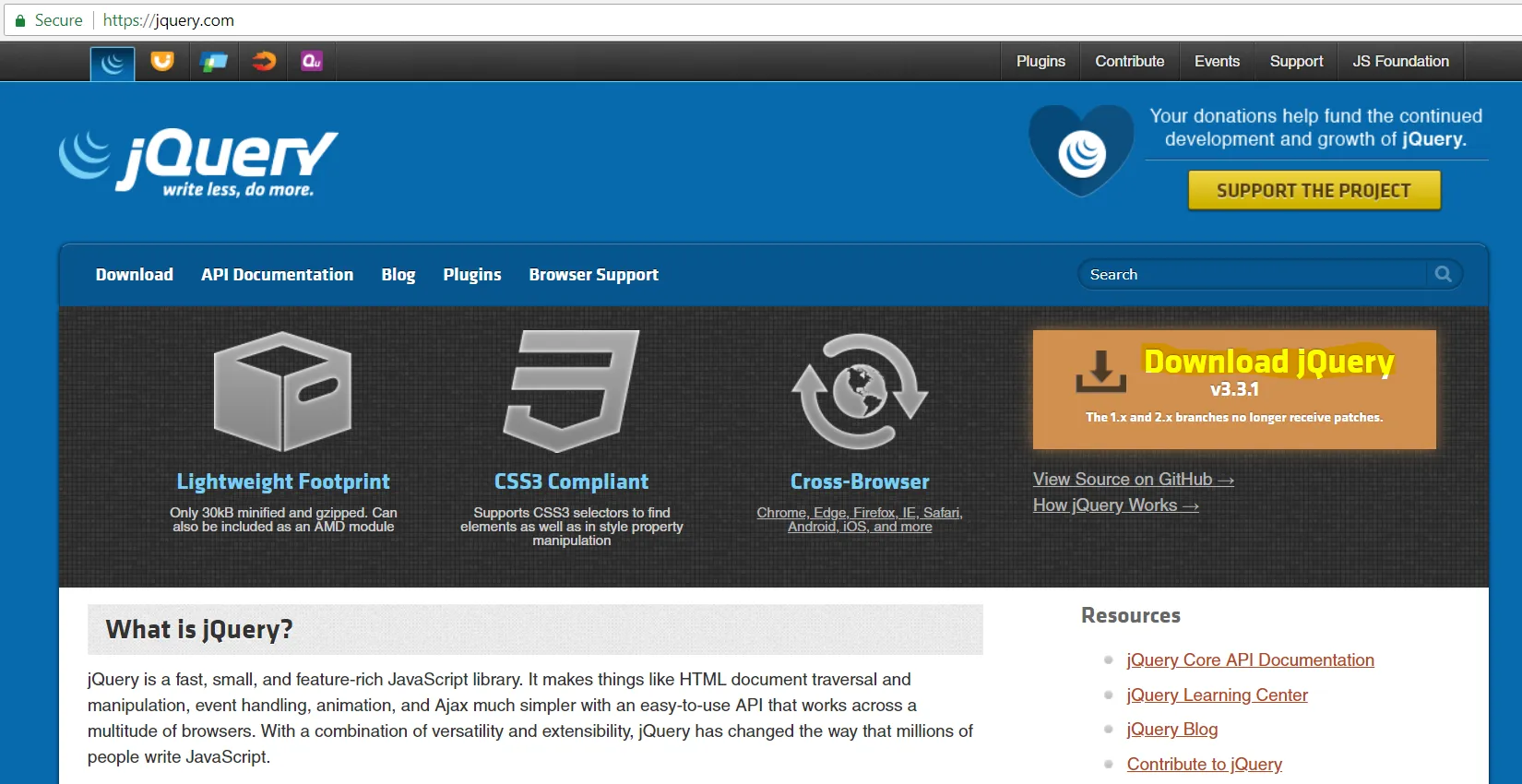
Task: Click the Download jQuery v3.3.1 button
Action: tap(1234, 389)
